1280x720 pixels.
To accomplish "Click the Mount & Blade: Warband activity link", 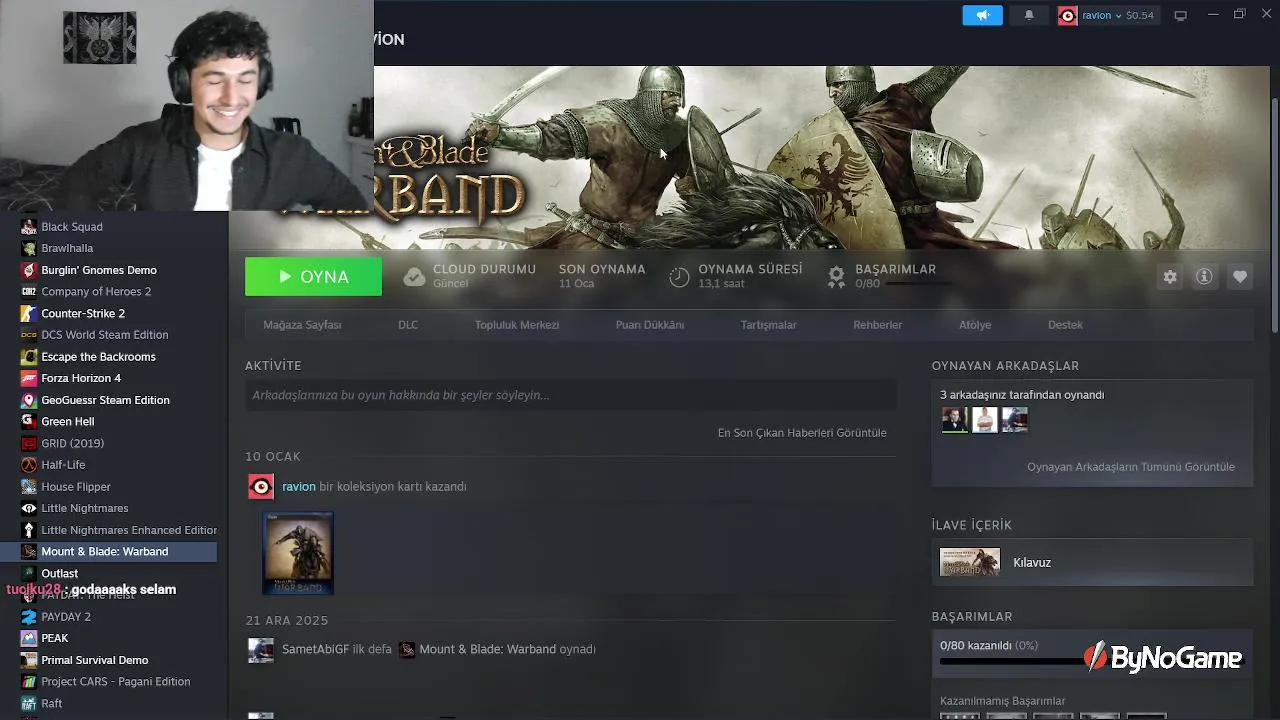I will tap(487, 649).
